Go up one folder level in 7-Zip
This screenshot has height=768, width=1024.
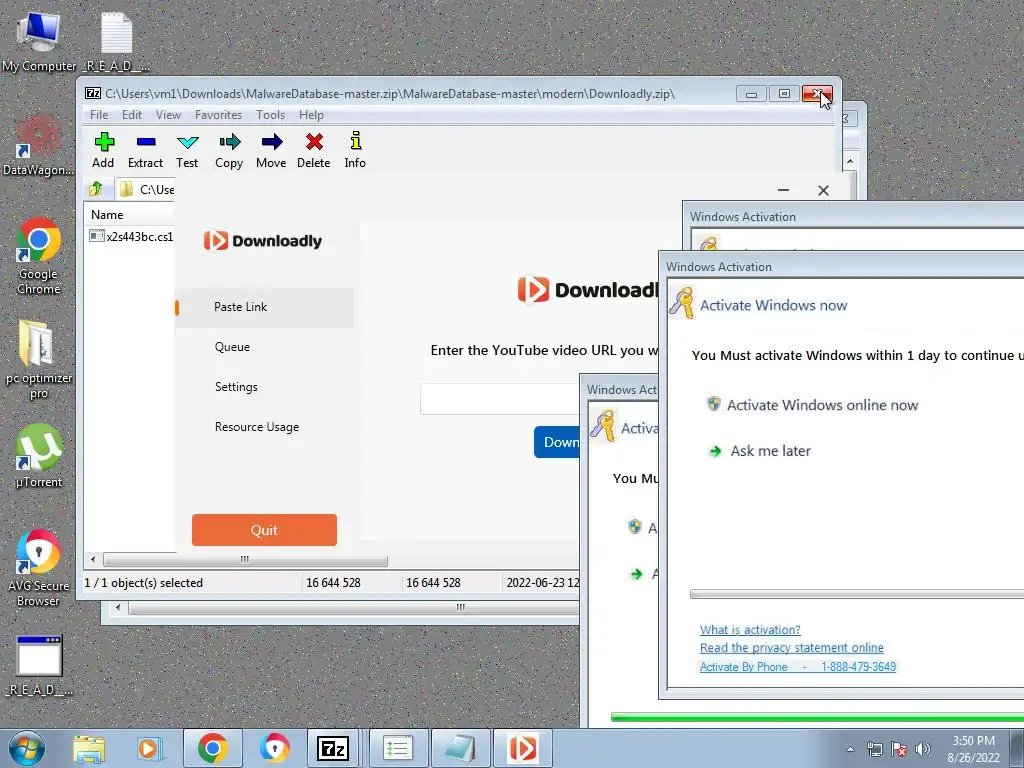pos(96,189)
